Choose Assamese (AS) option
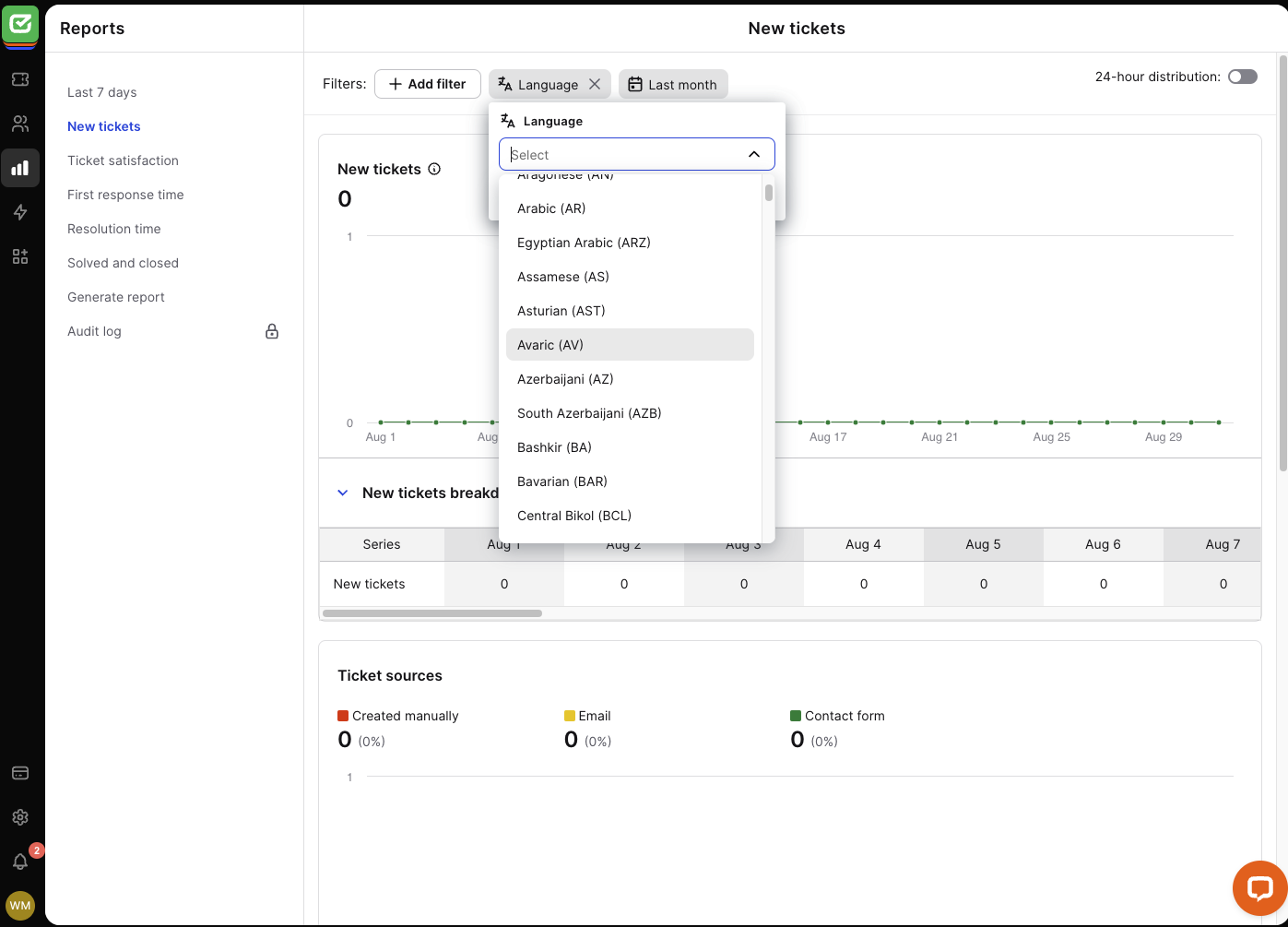 coord(630,277)
